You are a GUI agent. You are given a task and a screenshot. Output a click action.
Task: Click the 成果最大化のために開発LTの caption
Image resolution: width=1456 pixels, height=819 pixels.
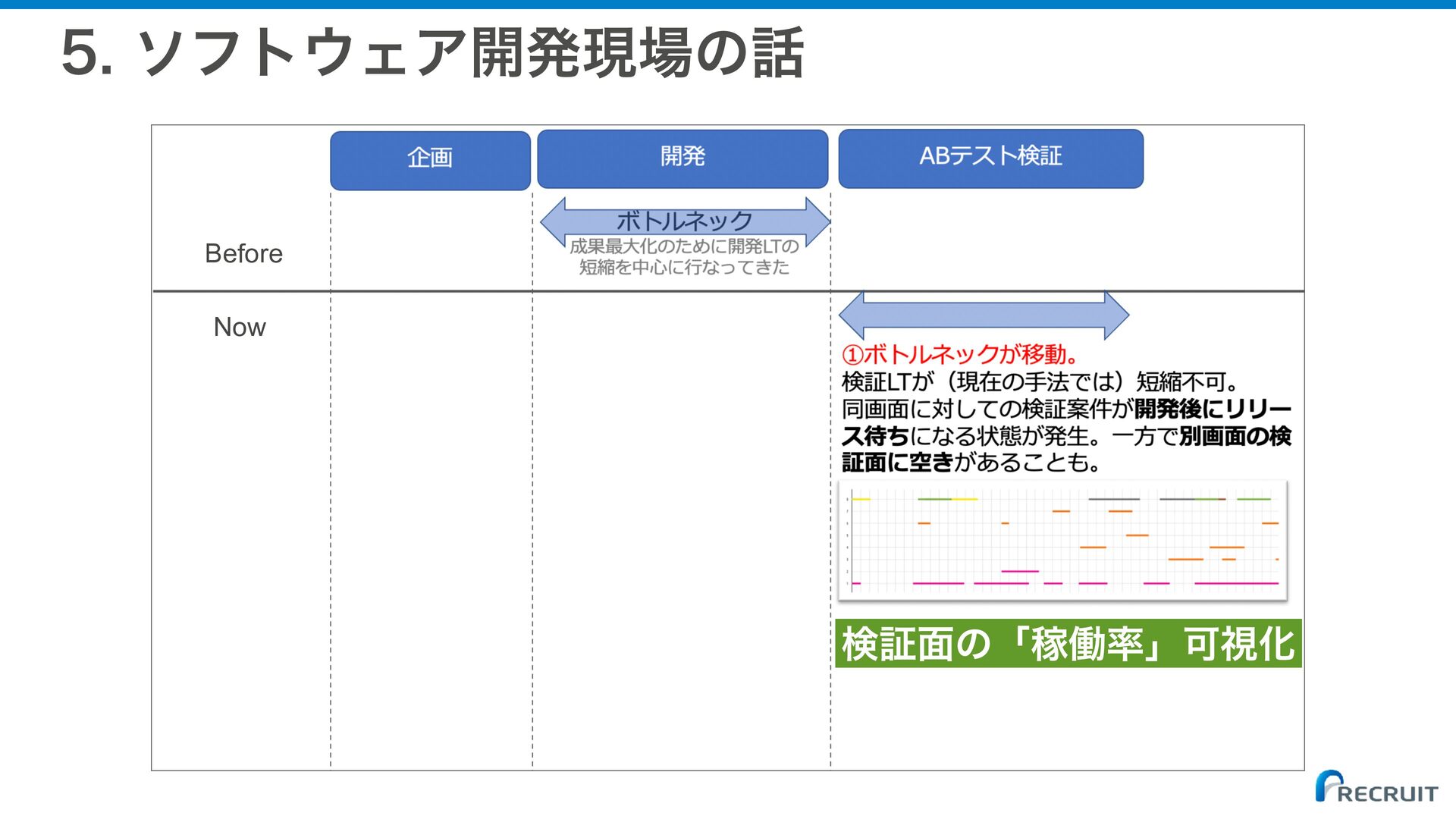(x=684, y=246)
